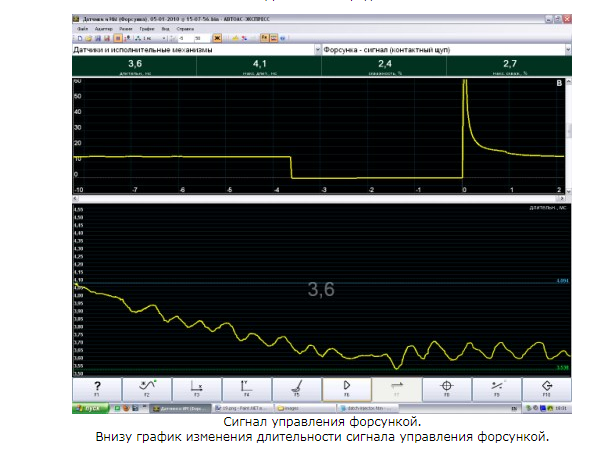Screen dimensions: 604x451
Task: Click the open folder toolbar icon
Action: pyautogui.click(x=89, y=38)
